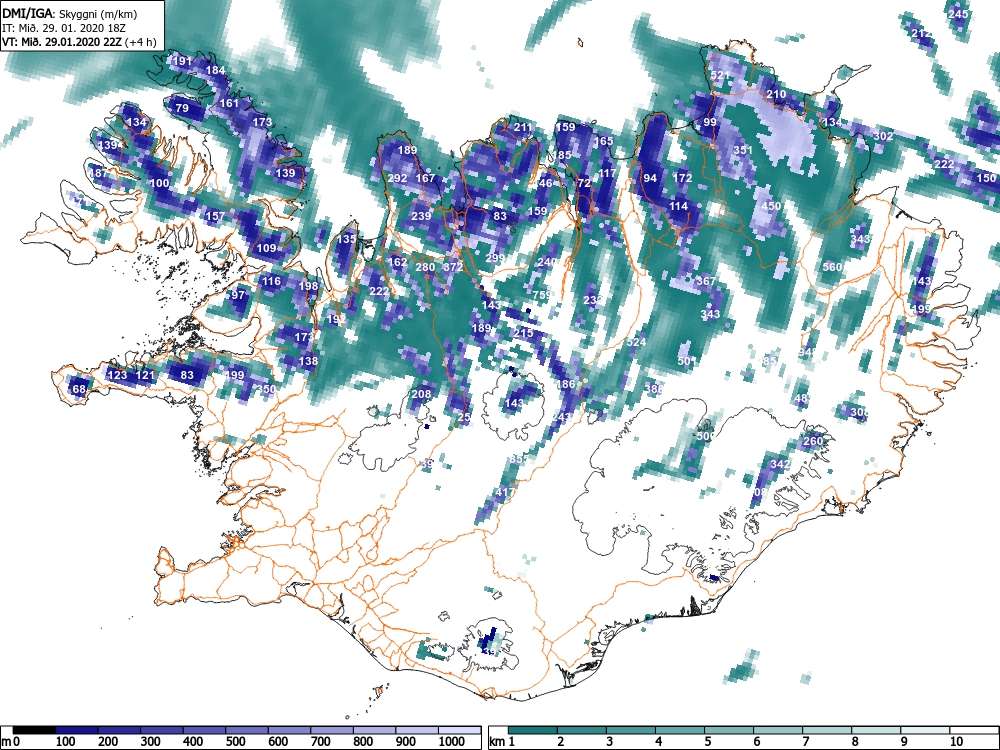Select the 6–7 km pale teal swatch
The width and height of the screenshot is (1000, 750).
click(778, 730)
